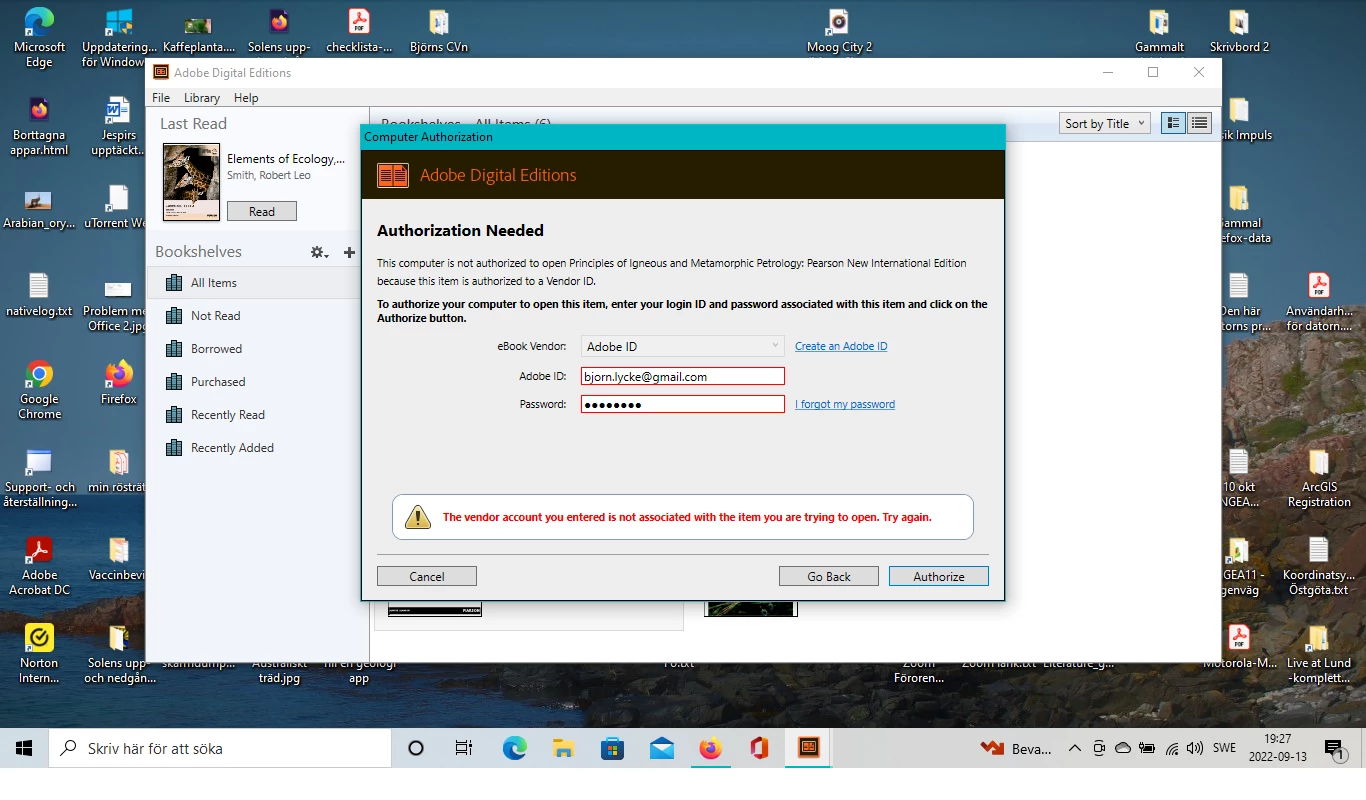Open Moog City 2 desktop icon
1366x800 pixels.
[839, 30]
